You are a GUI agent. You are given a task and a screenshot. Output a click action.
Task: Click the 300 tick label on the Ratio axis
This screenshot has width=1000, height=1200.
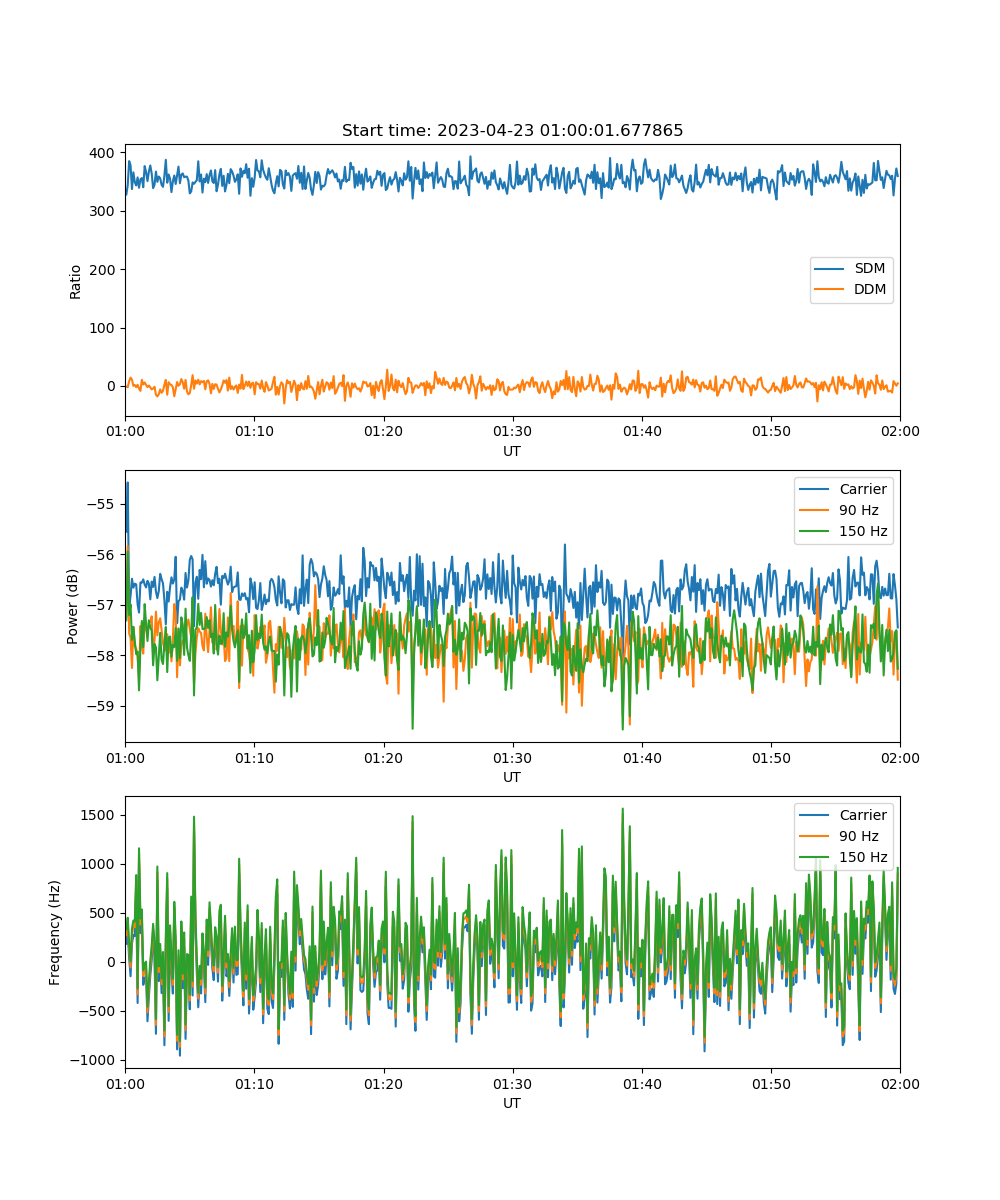104,211
